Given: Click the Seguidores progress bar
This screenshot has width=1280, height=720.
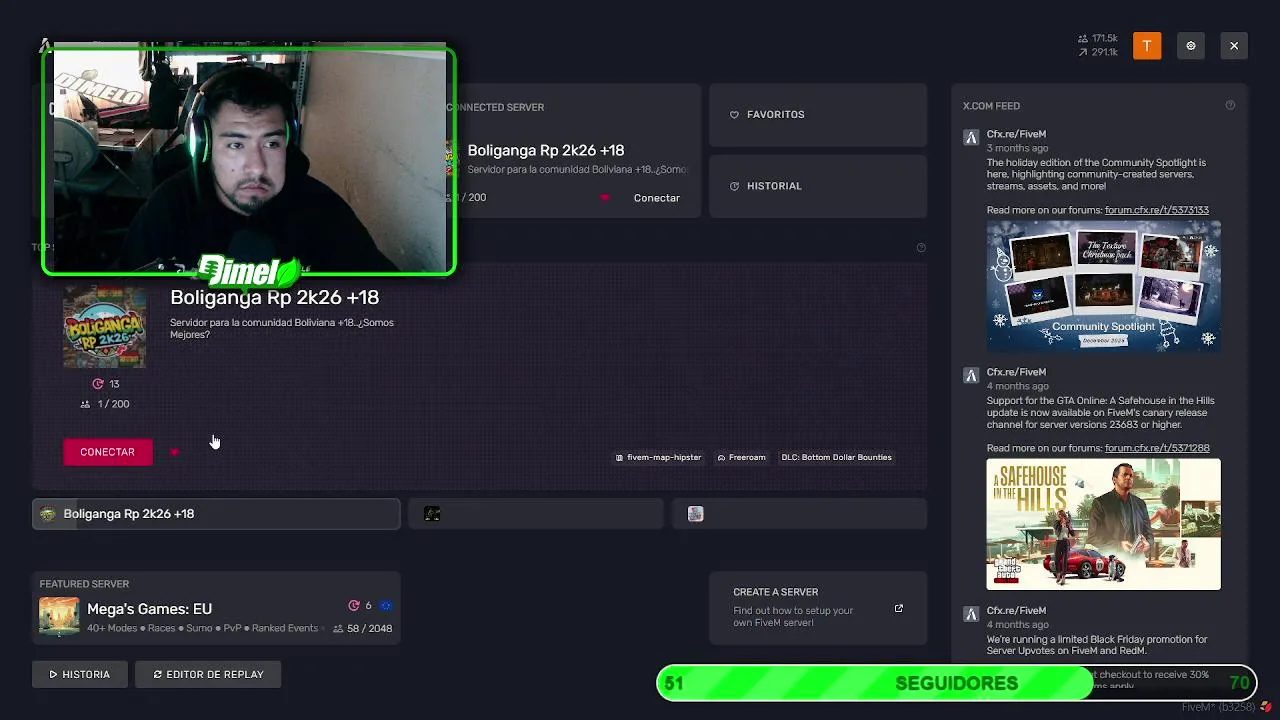Looking at the screenshot, I should (956, 683).
